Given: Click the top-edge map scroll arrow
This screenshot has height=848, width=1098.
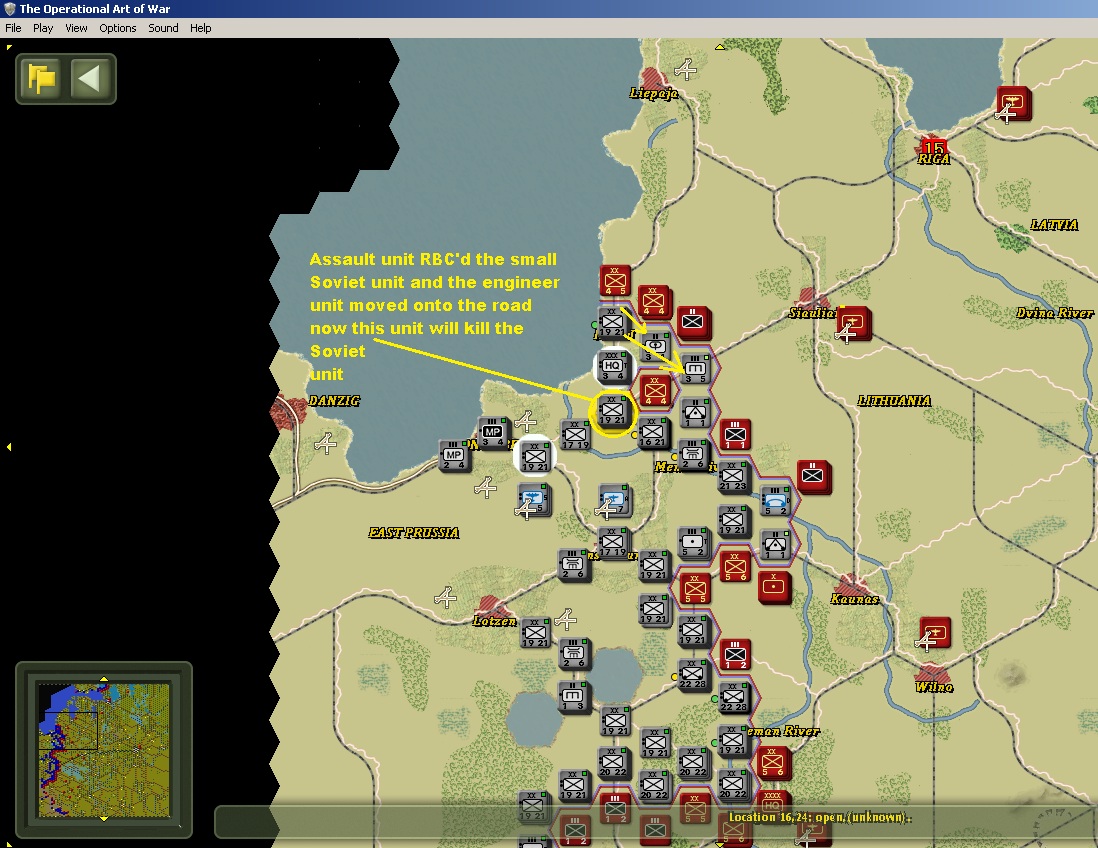Looking at the screenshot, I should 719,47.
